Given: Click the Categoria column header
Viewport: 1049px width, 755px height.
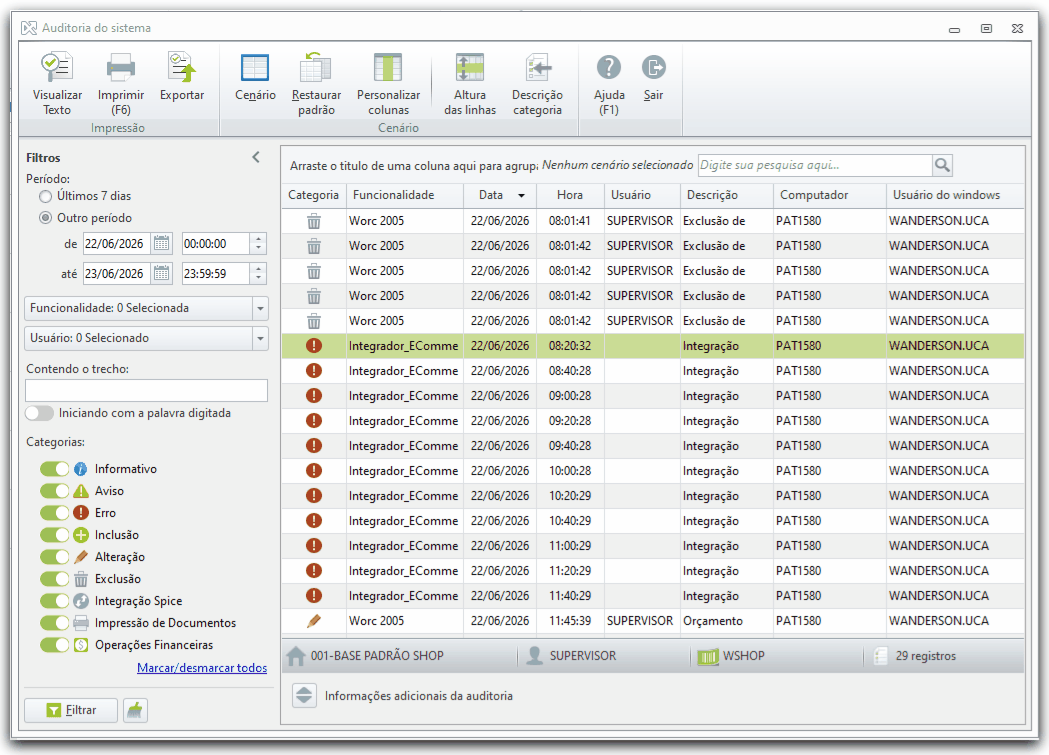Looking at the screenshot, I should coord(313,195).
